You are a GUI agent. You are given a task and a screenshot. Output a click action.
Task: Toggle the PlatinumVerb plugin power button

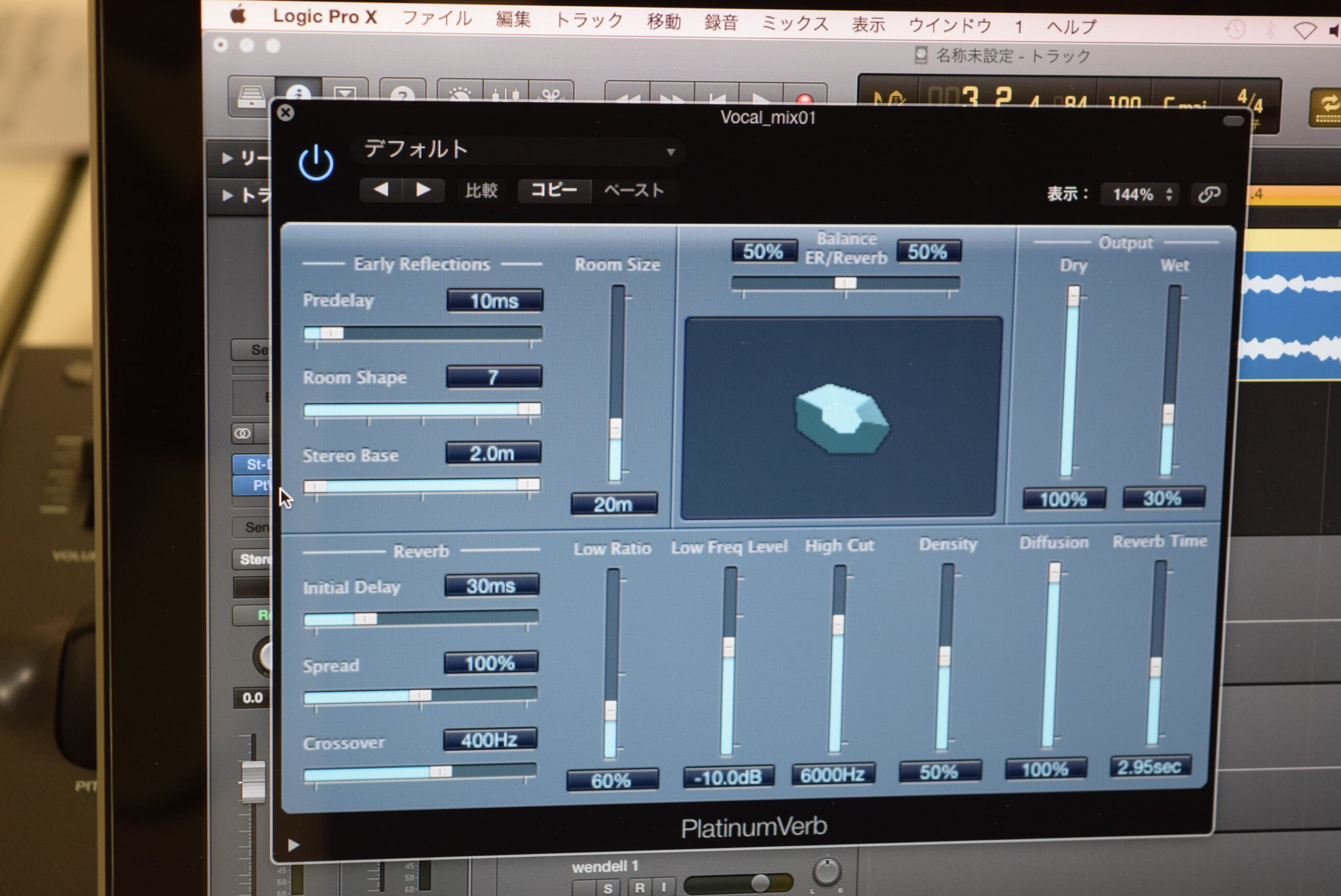[x=315, y=163]
